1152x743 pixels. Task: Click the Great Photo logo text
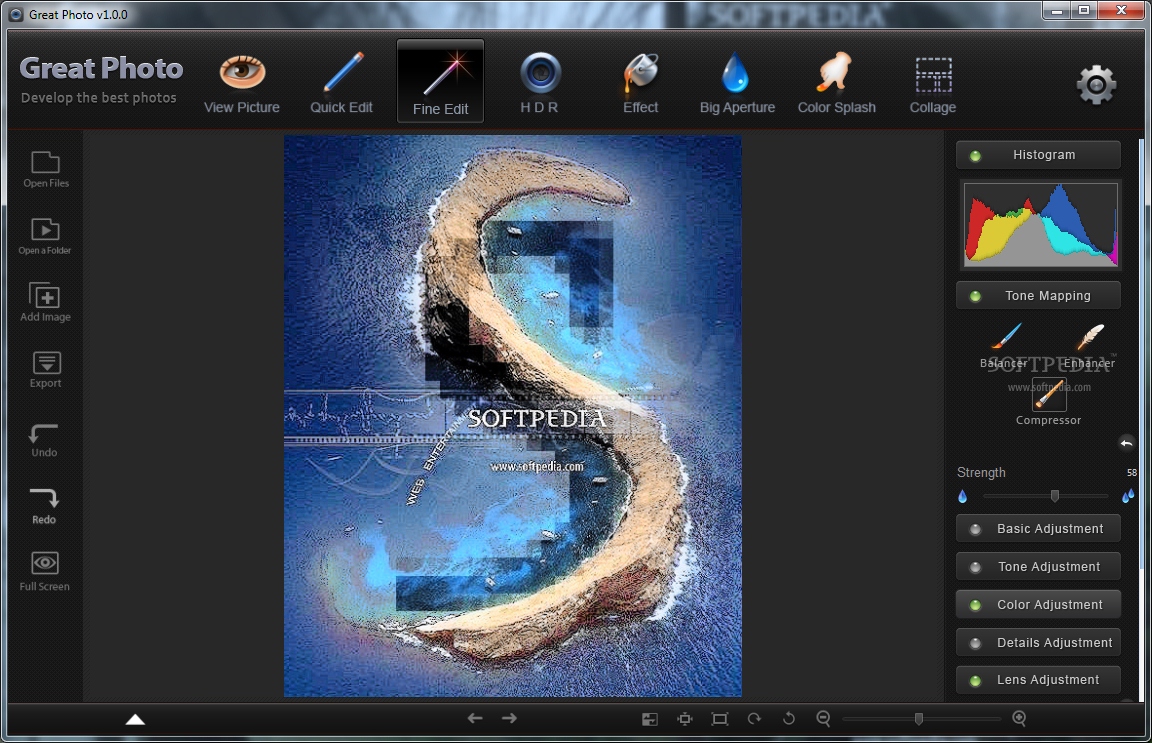click(101, 68)
